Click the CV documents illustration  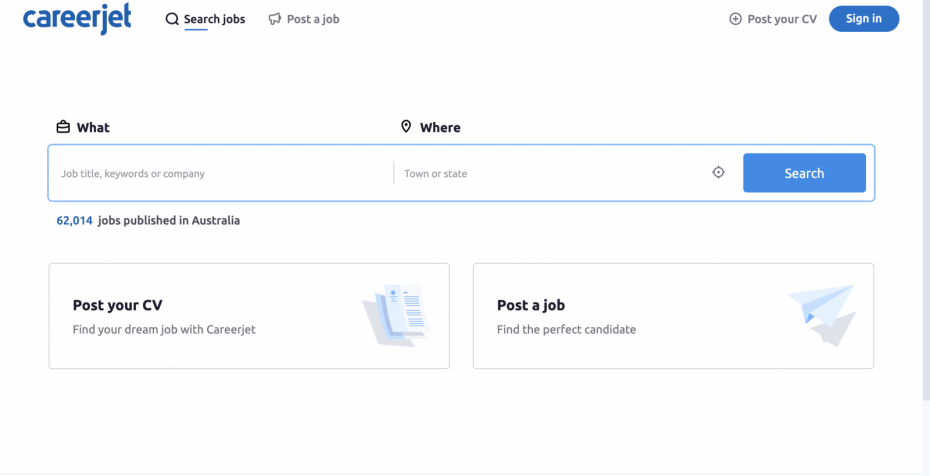click(396, 315)
